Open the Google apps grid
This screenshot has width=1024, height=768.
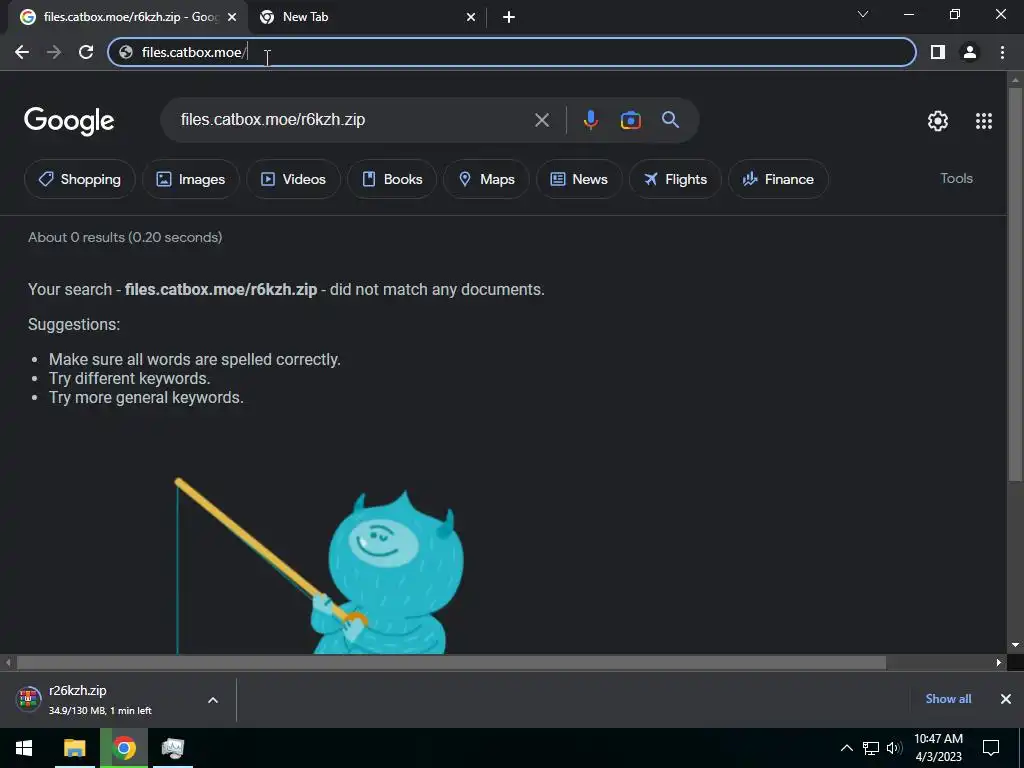point(984,121)
